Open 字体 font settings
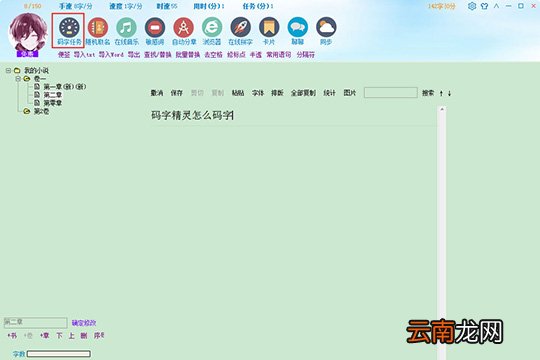The height and width of the screenshot is (360, 540). (258, 93)
